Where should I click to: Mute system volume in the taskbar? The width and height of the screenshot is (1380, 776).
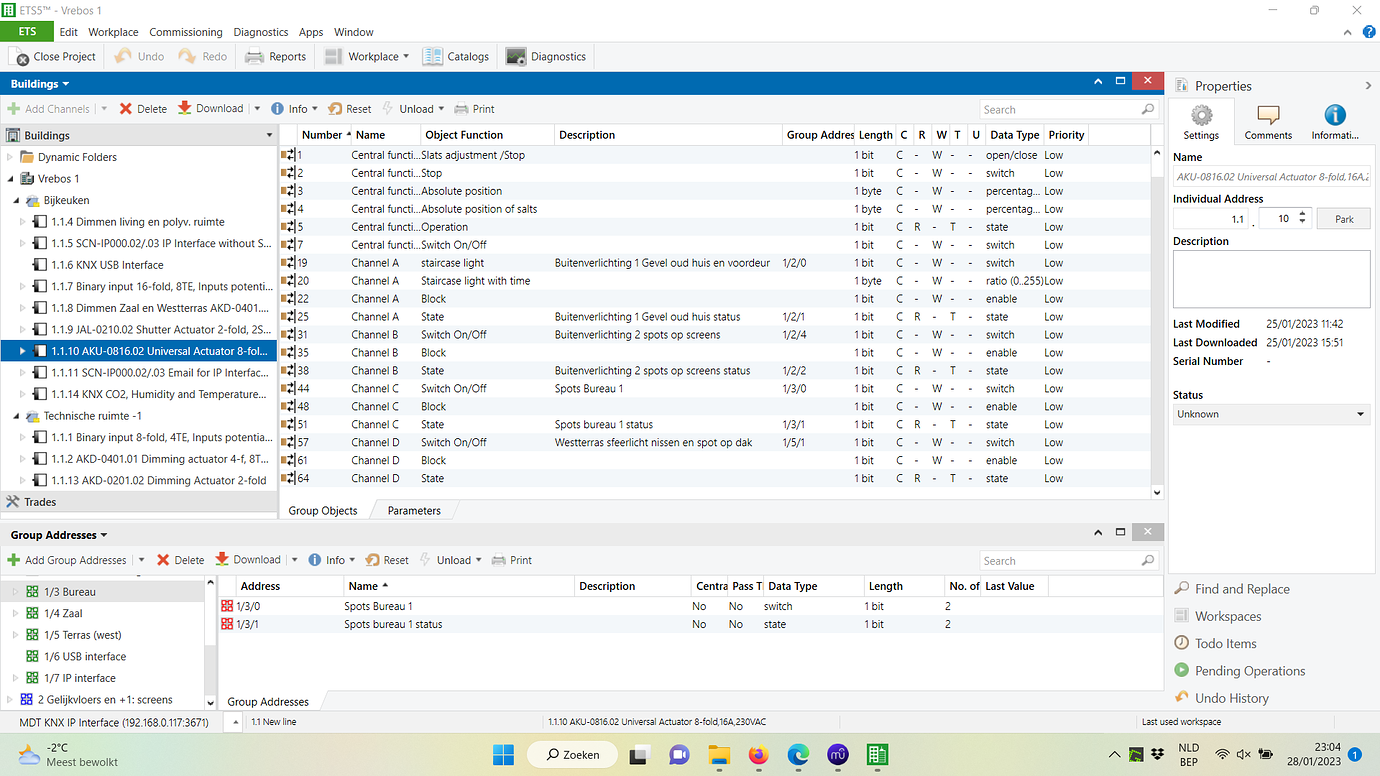(1243, 754)
